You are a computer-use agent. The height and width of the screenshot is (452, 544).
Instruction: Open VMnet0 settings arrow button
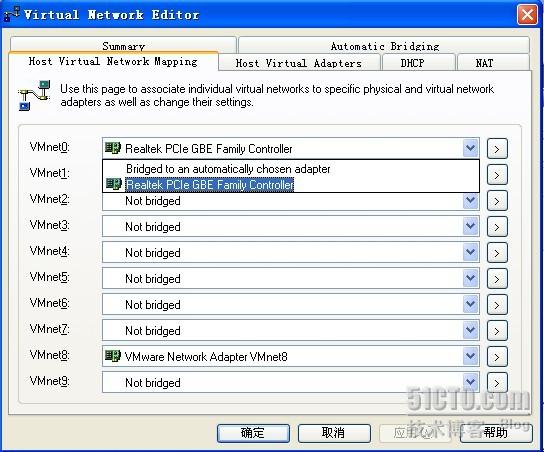497,149
